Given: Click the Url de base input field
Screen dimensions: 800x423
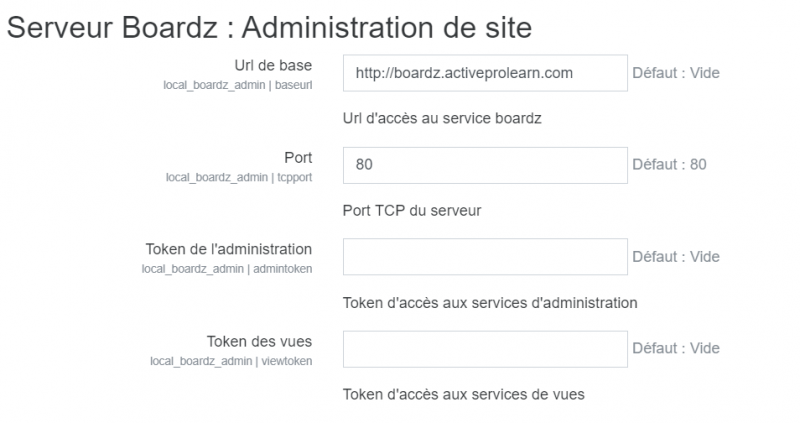Looking at the screenshot, I should tap(484, 73).
